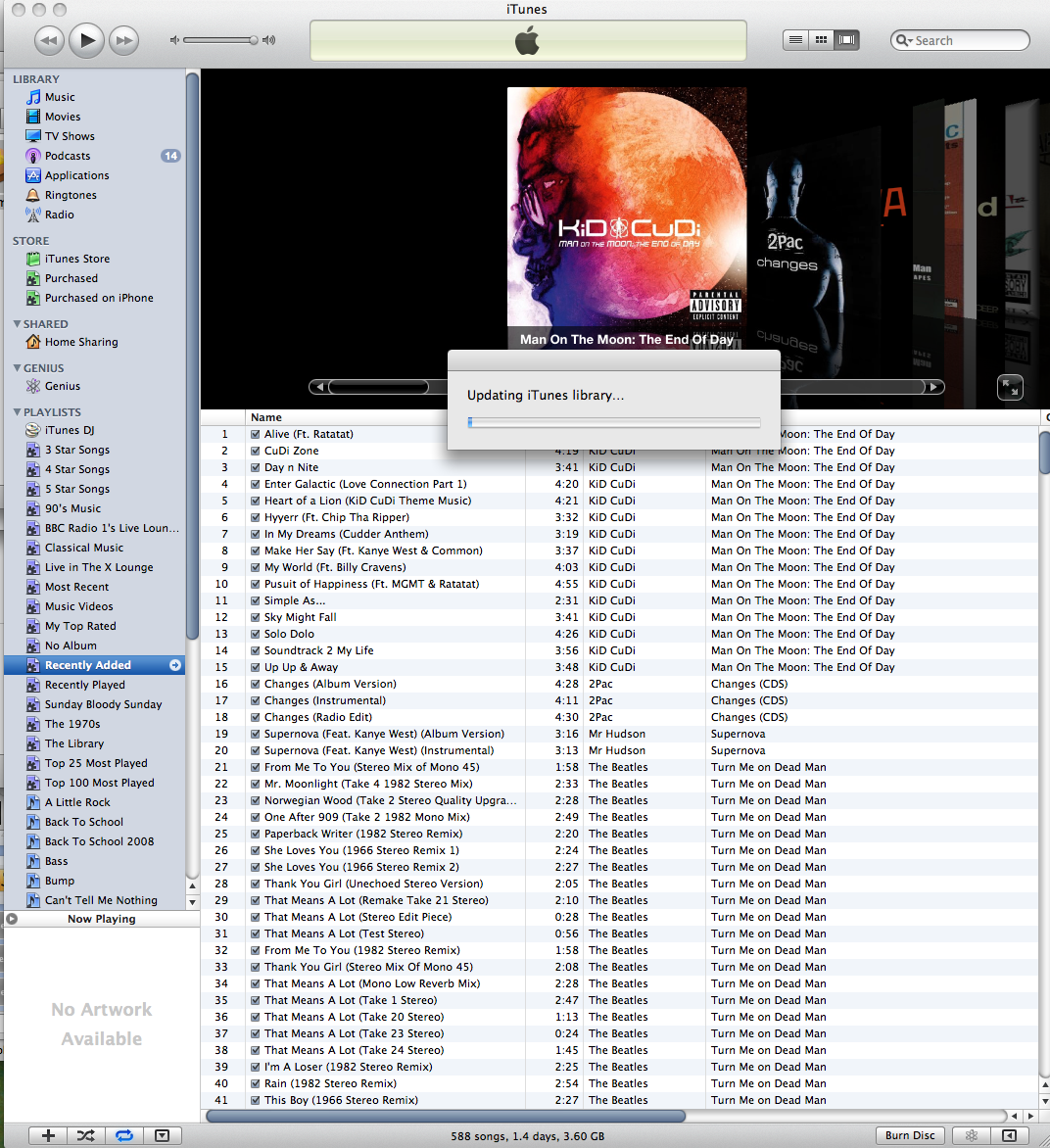
Task: Click the arrow beside Recently Added
Action: [175, 665]
